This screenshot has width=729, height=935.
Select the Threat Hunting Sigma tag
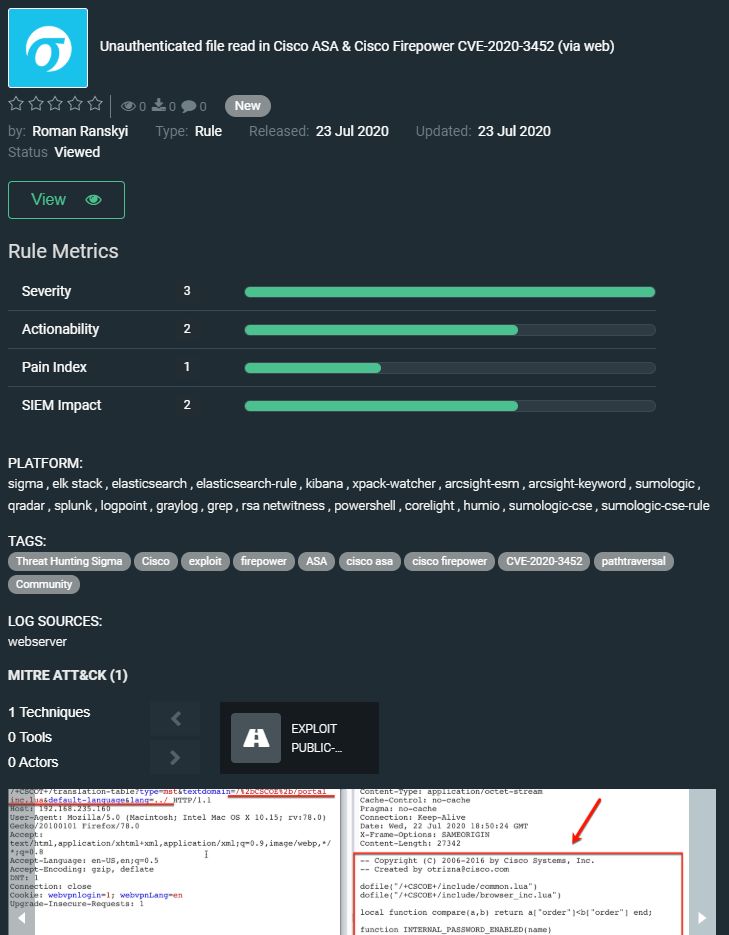[x=69, y=561]
